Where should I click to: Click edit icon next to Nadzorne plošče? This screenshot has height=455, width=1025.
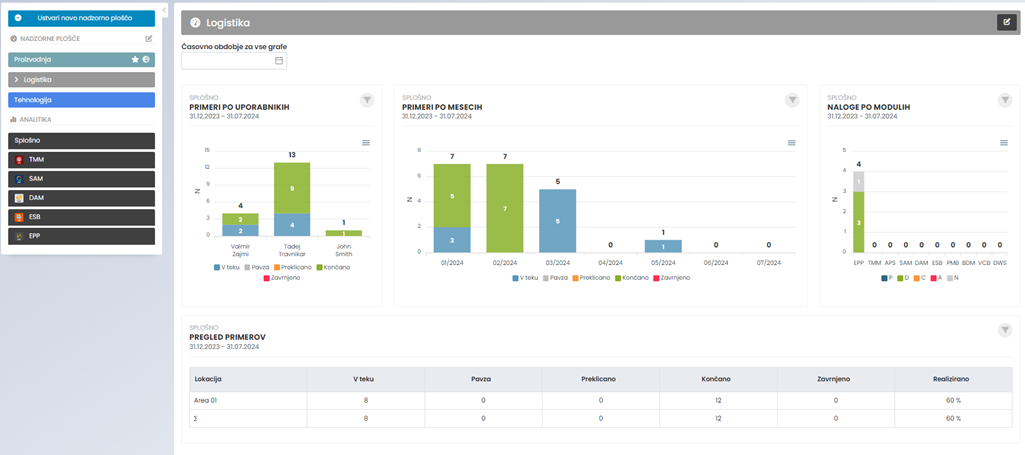click(149, 39)
